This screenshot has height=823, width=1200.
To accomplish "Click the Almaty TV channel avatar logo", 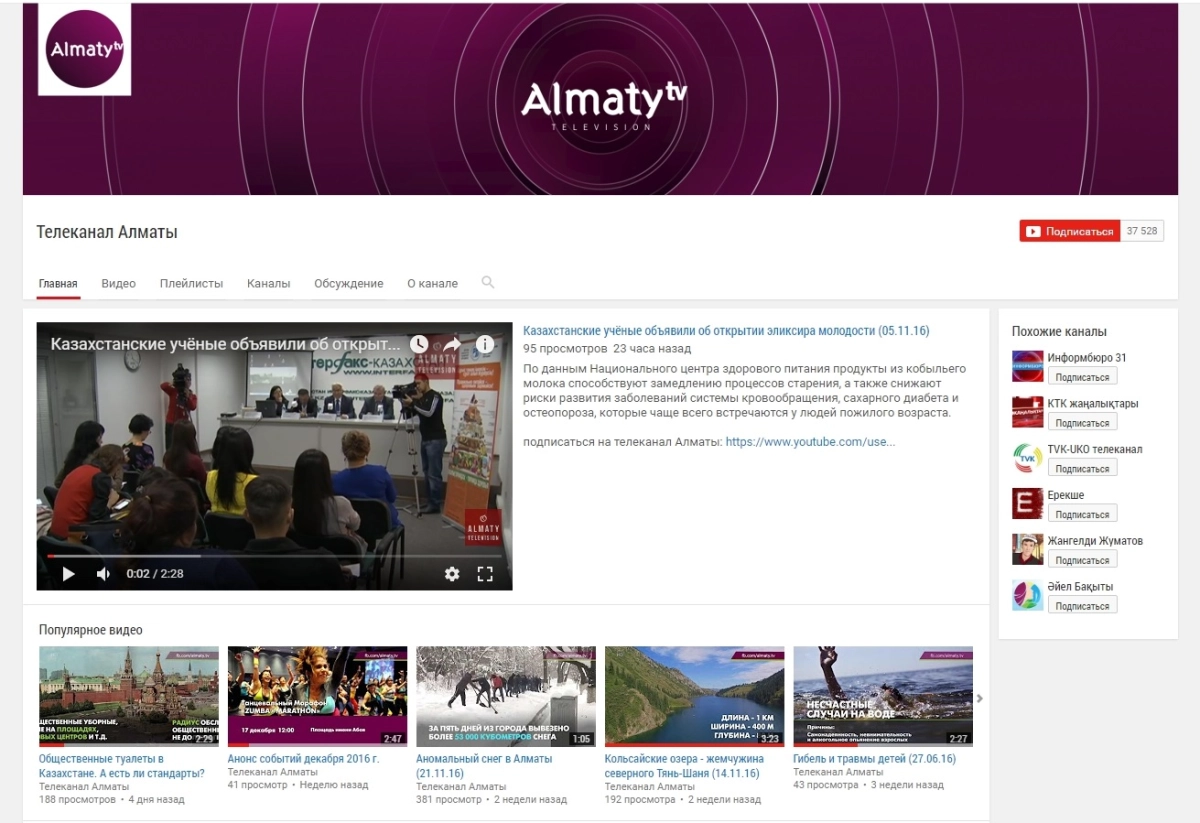I will 85,49.
